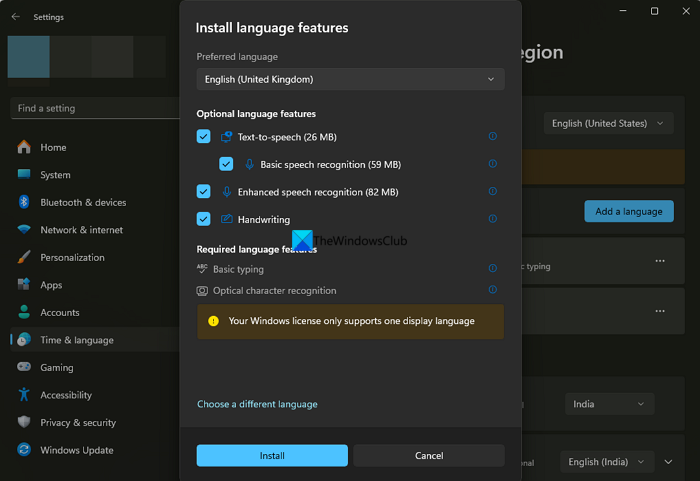Screen dimensions: 700x481
Task: Uncheck the Text-to-speech checkbox
Action: [204, 136]
